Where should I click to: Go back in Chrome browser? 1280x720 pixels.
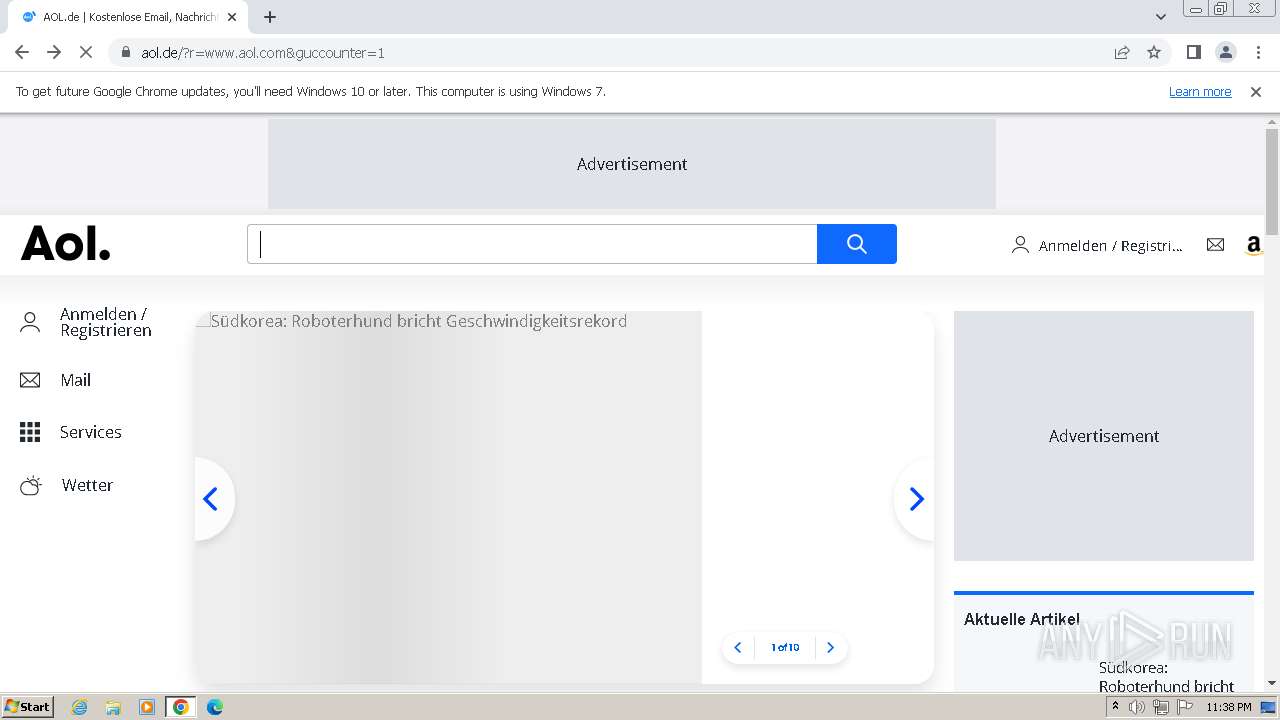click(22, 52)
